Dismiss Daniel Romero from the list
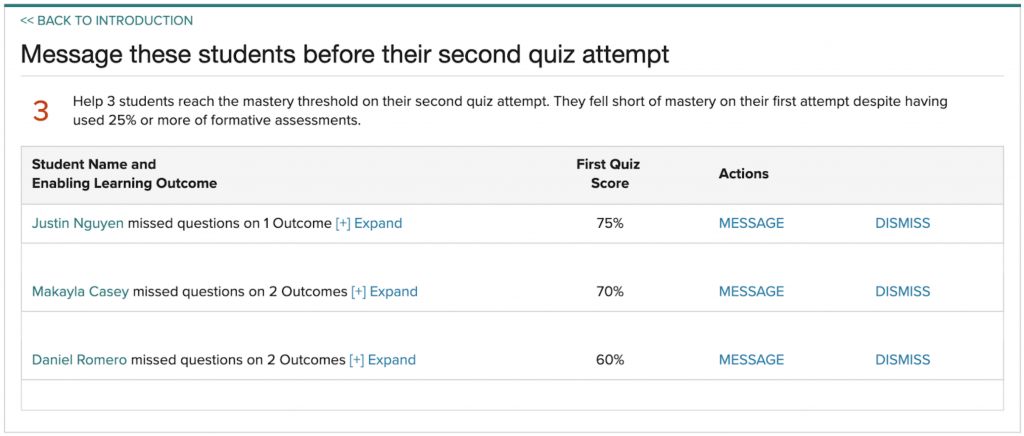Image resolution: width=1024 pixels, height=436 pixels. (902, 360)
